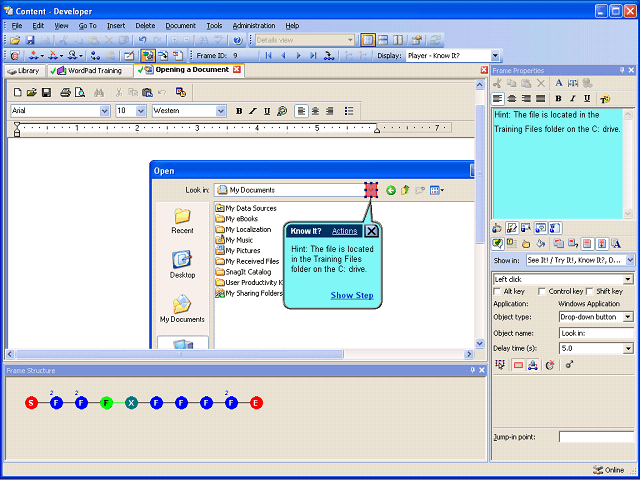Viewport: 640px width, 480px height.
Task: Click the paint bucket bubble fill icon
Action: (541, 244)
